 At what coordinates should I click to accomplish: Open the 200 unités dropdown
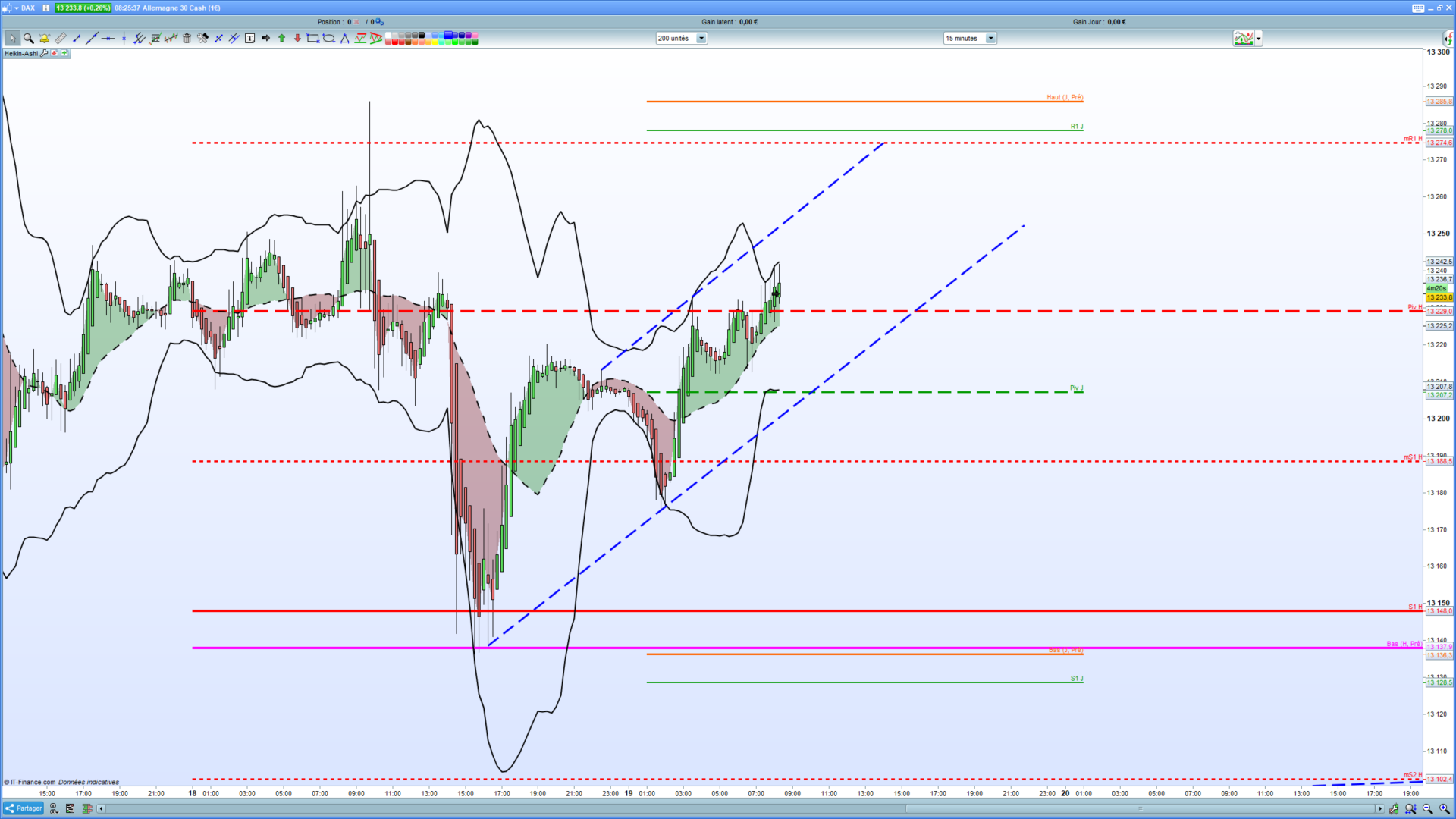tap(701, 38)
